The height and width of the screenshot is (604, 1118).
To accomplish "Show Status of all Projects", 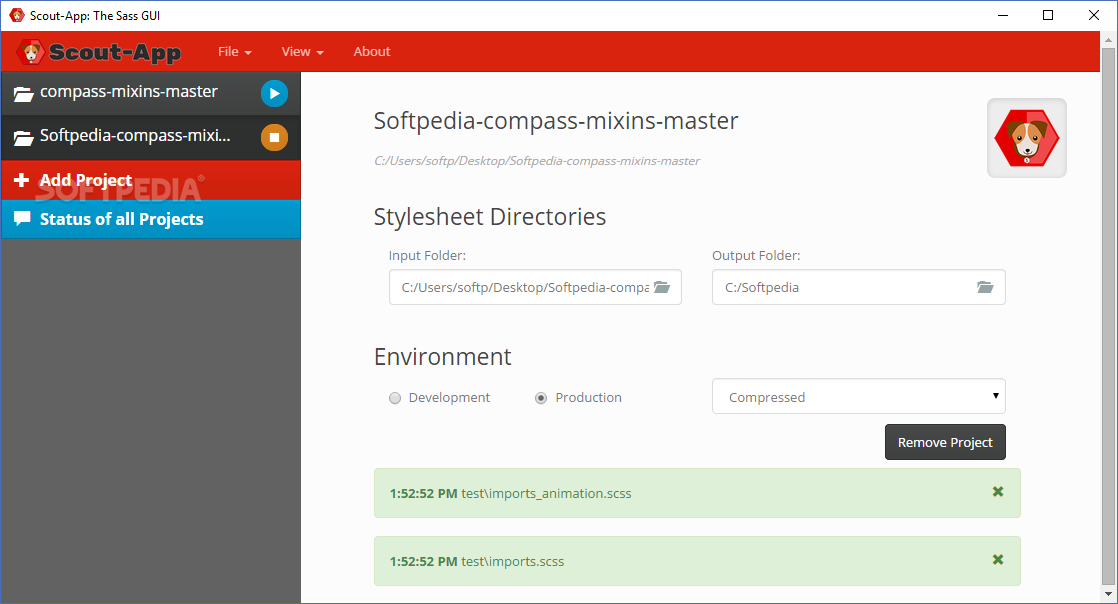I will click(x=150, y=219).
